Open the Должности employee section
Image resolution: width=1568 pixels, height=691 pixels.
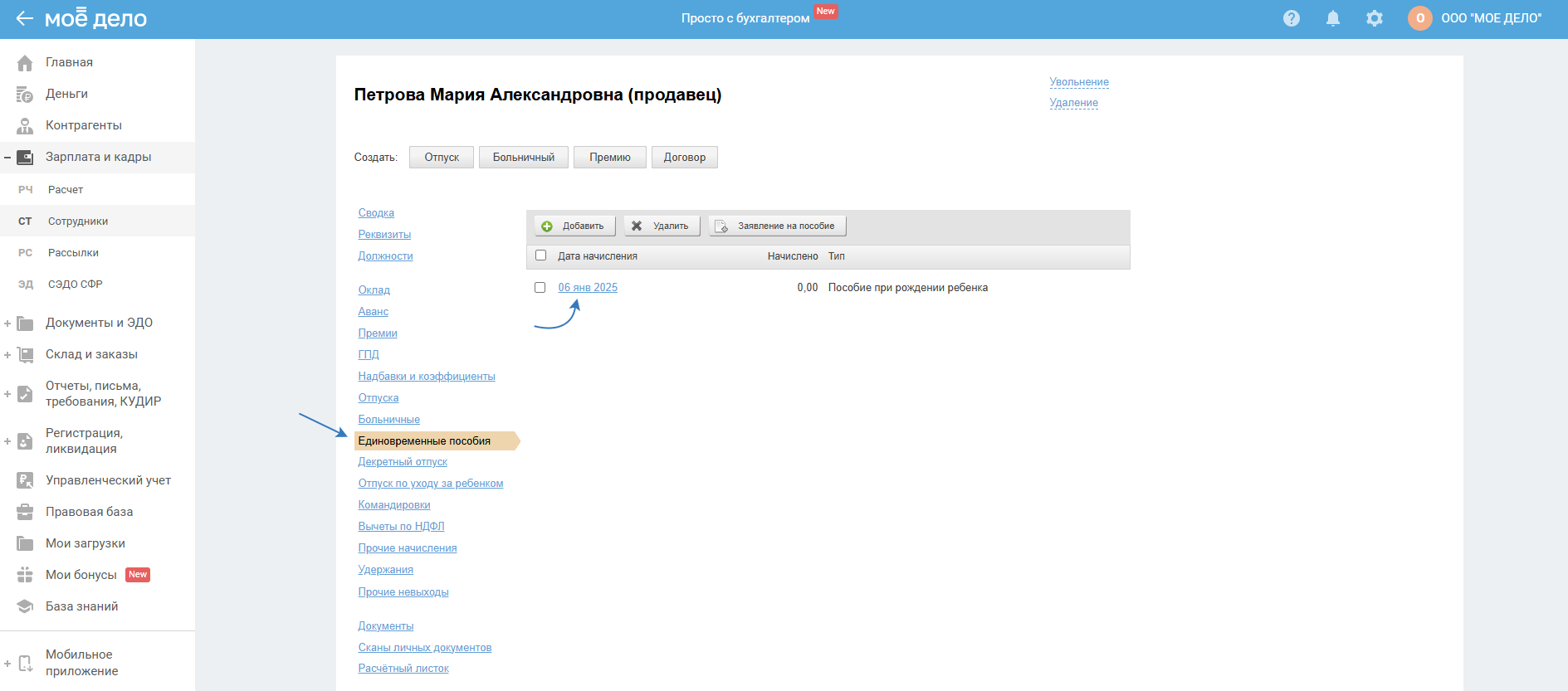coord(385,256)
